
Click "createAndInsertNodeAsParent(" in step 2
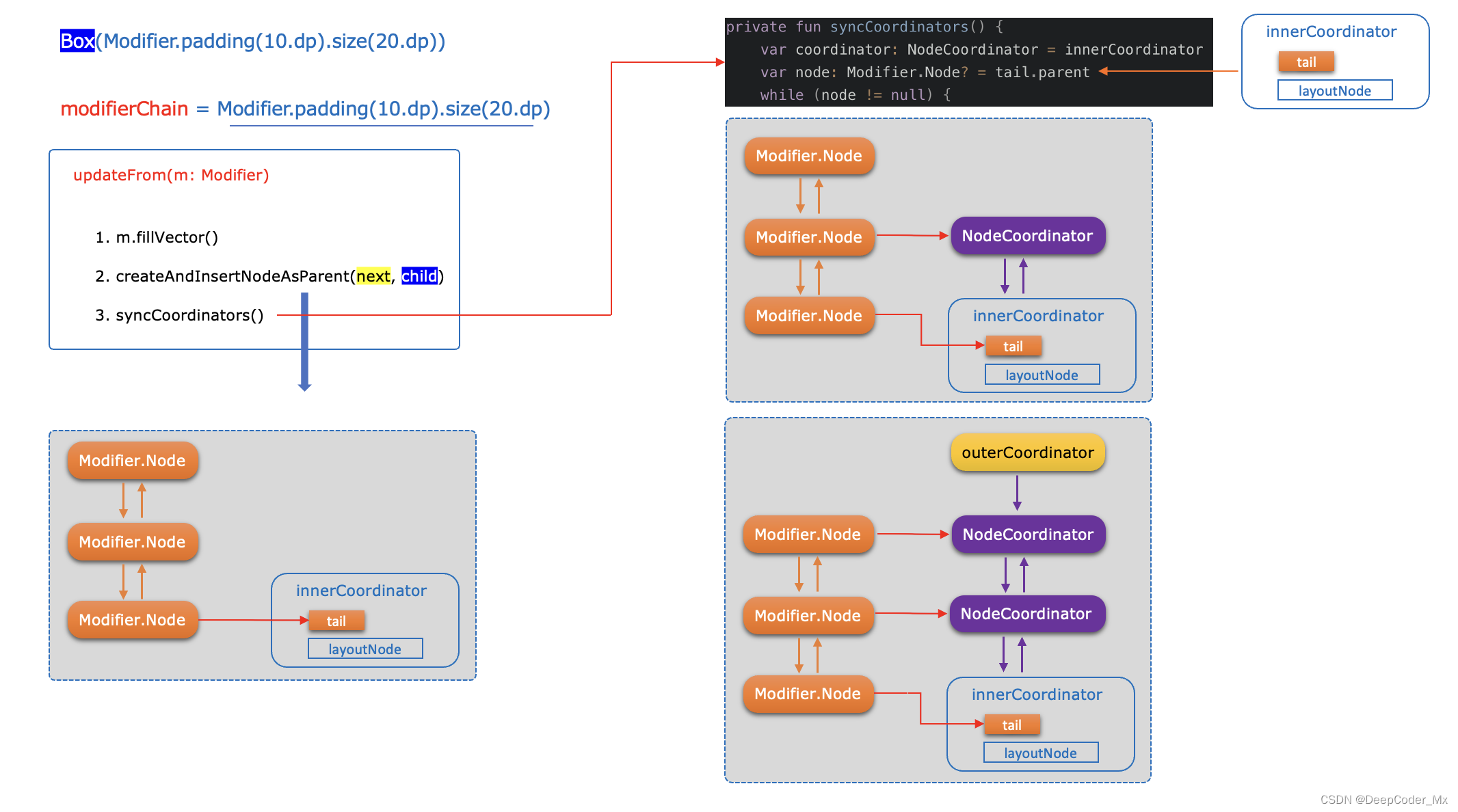tap(236, 276)
